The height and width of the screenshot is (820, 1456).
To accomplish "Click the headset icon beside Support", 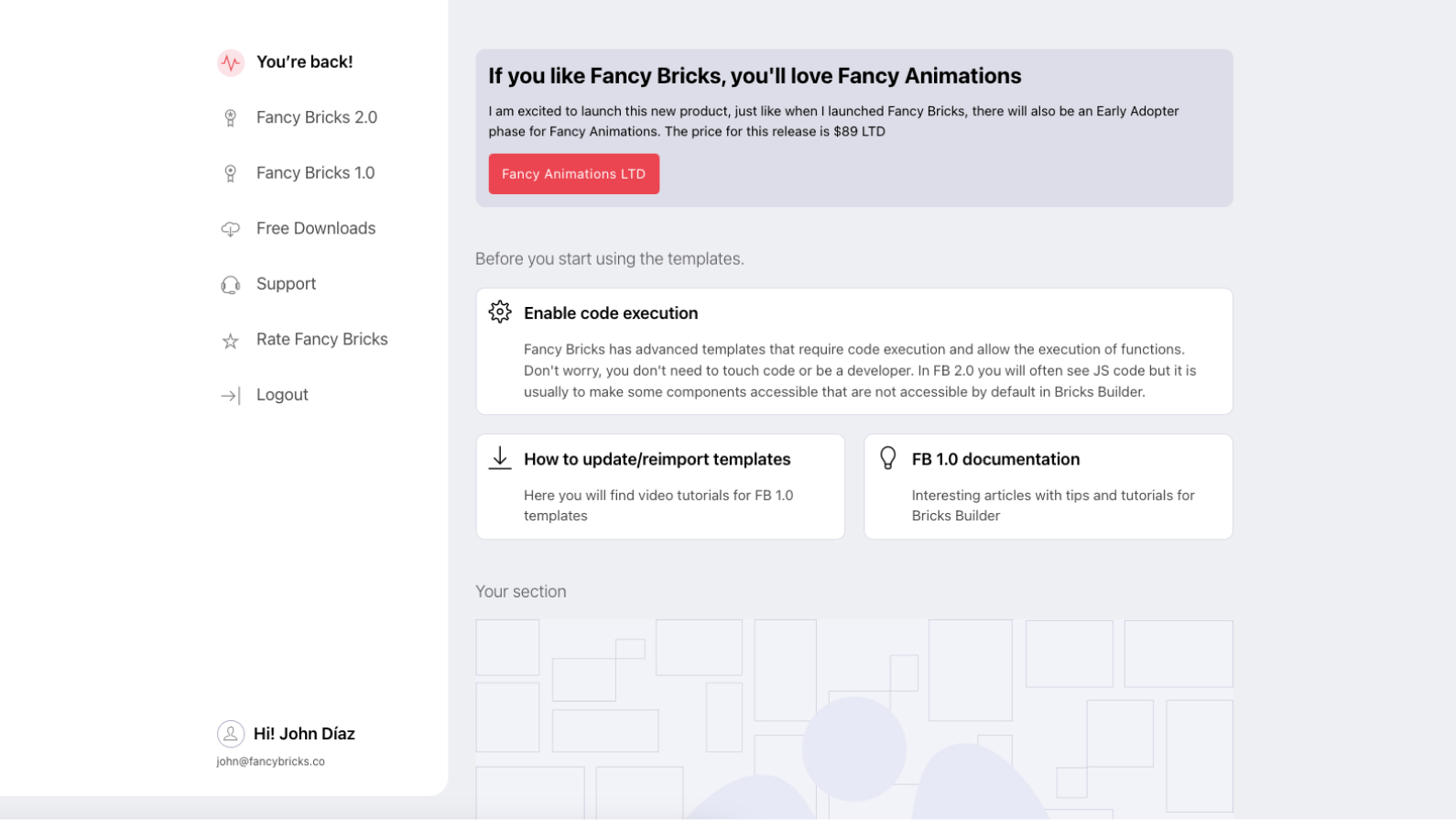I will coord(231,285).
